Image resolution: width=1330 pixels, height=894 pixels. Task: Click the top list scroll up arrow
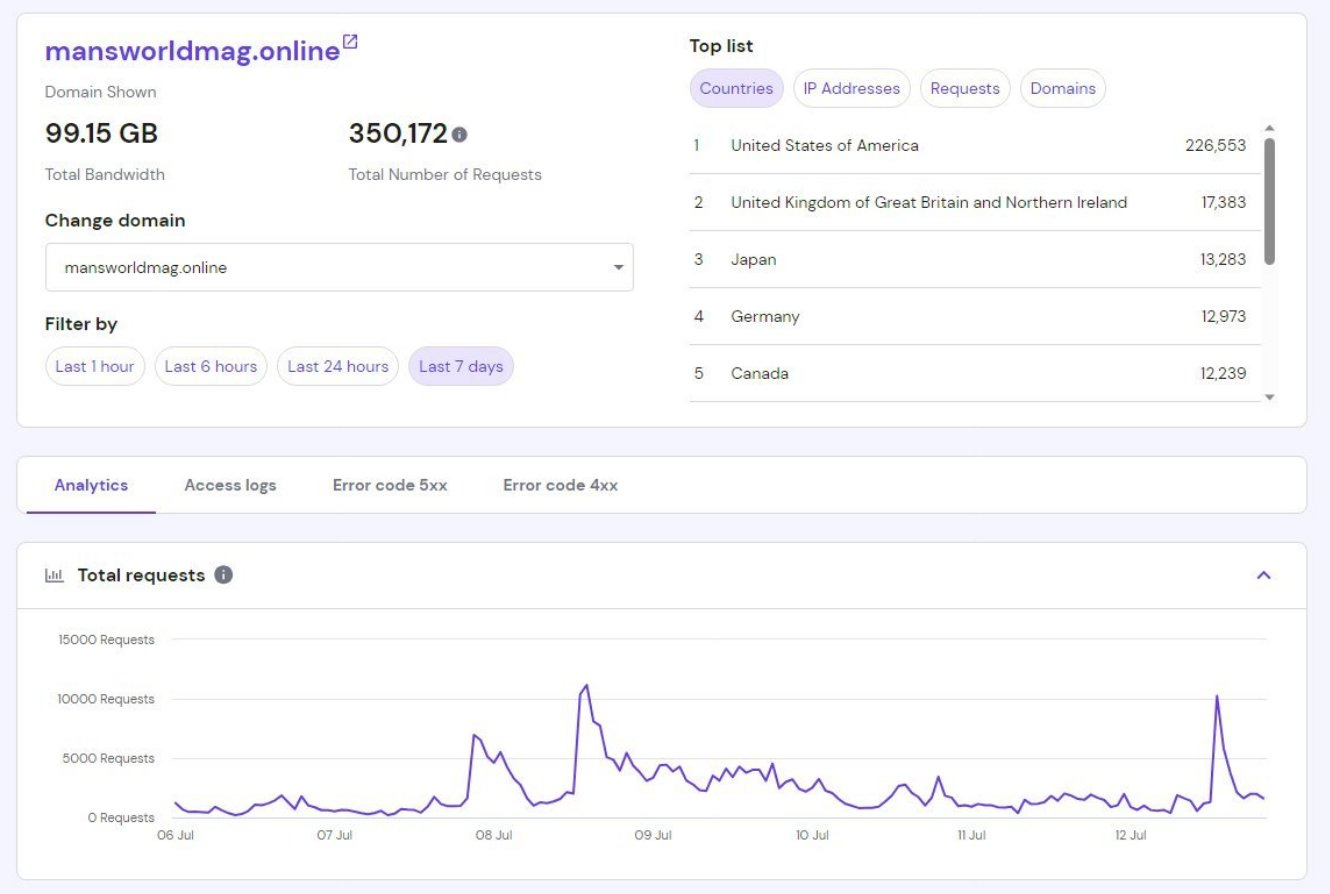(x=1269, y=128)
